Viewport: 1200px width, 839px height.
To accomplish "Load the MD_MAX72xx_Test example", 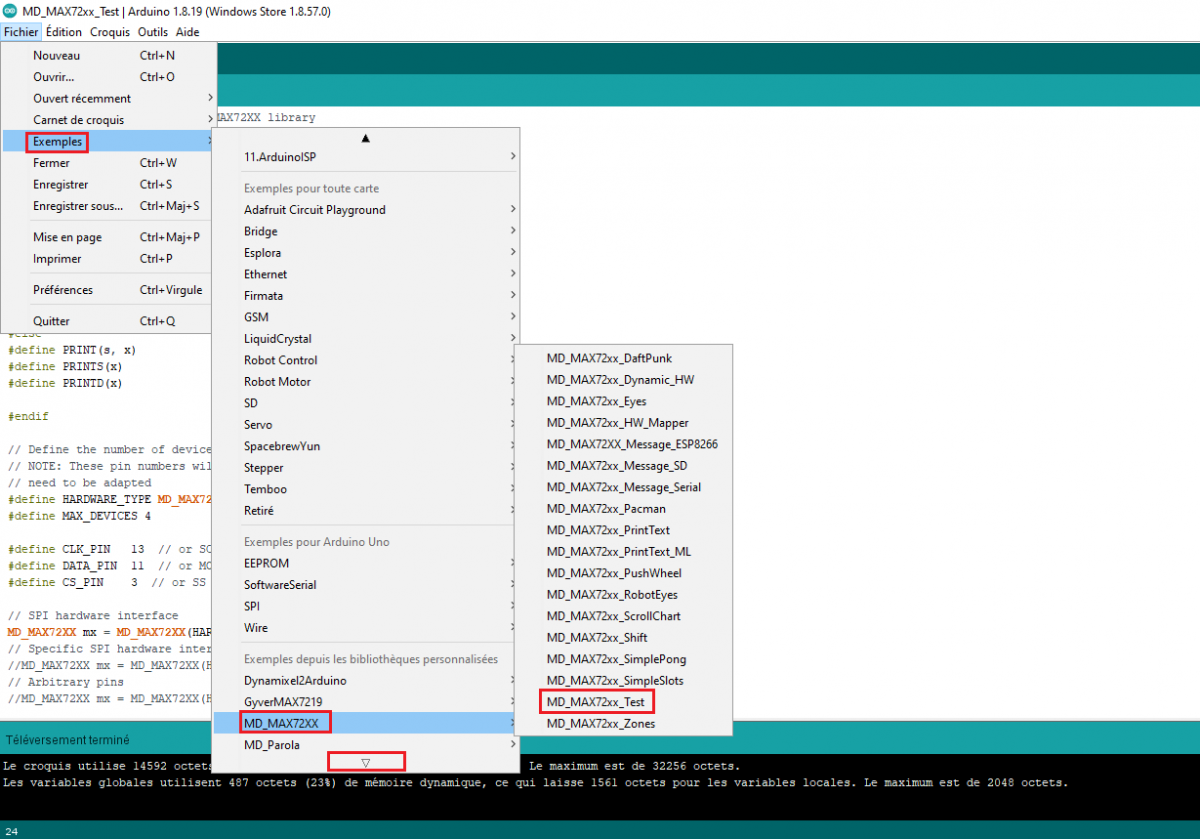I will point(624,702).
